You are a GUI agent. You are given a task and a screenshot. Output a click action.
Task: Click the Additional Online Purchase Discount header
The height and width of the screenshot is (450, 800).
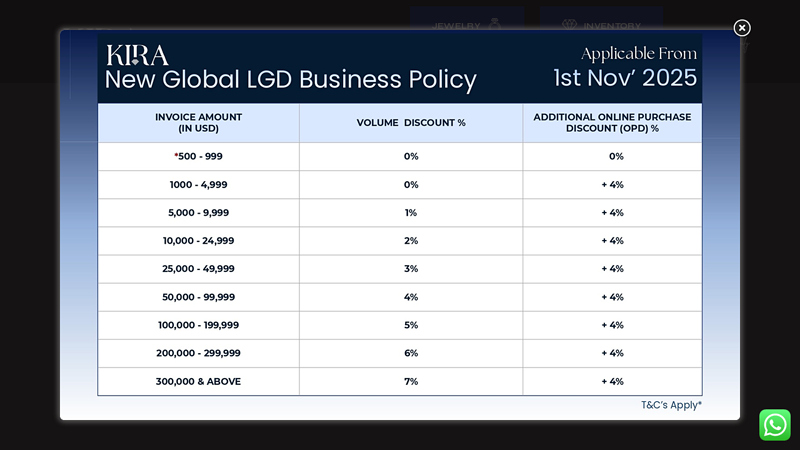612,123
